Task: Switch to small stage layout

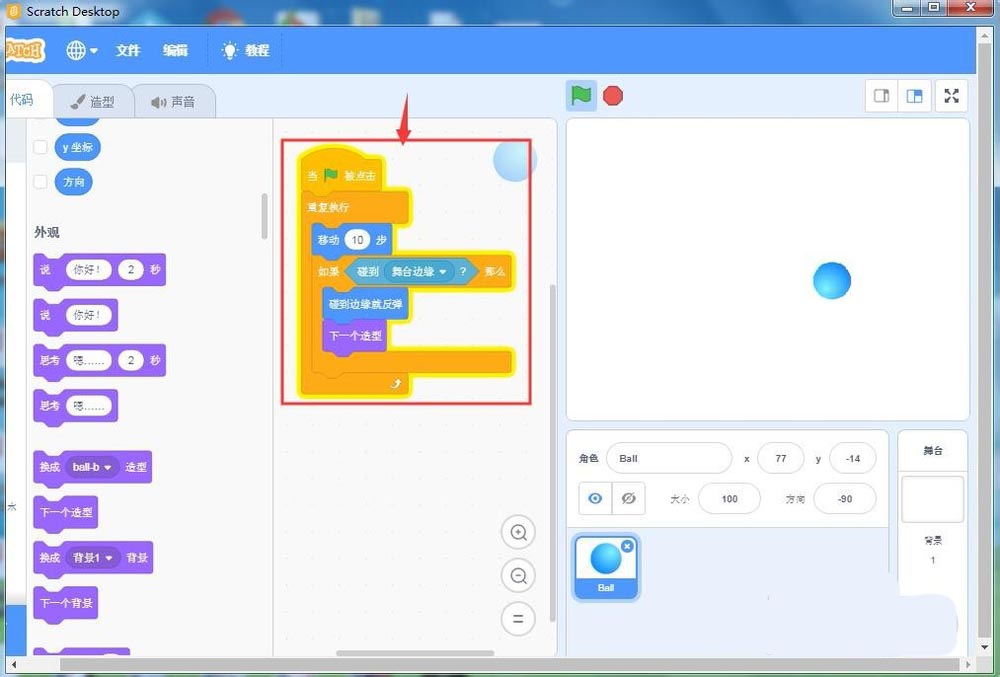Action: [x=882, y=96]
